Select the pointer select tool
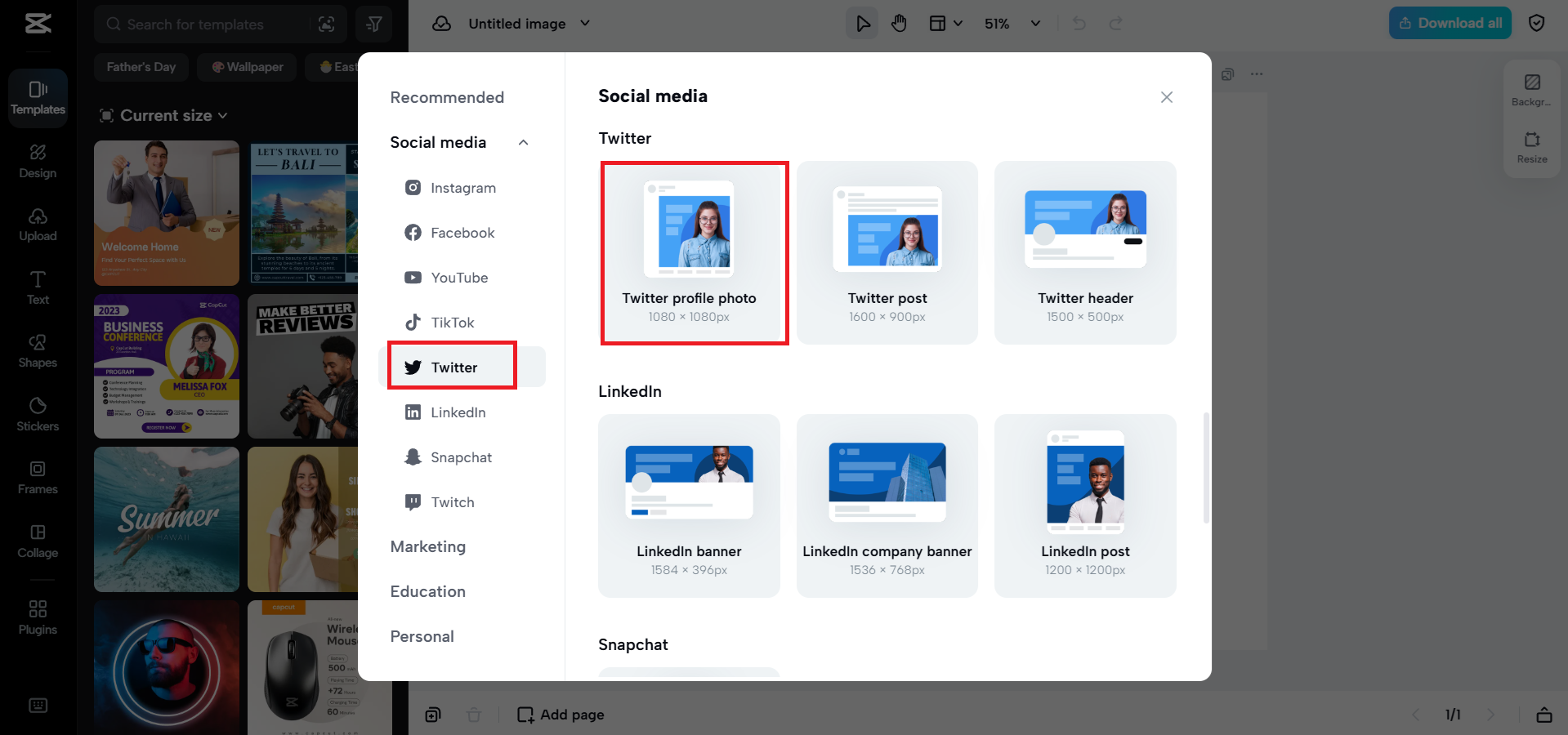1568x735 pixels. 862,24
